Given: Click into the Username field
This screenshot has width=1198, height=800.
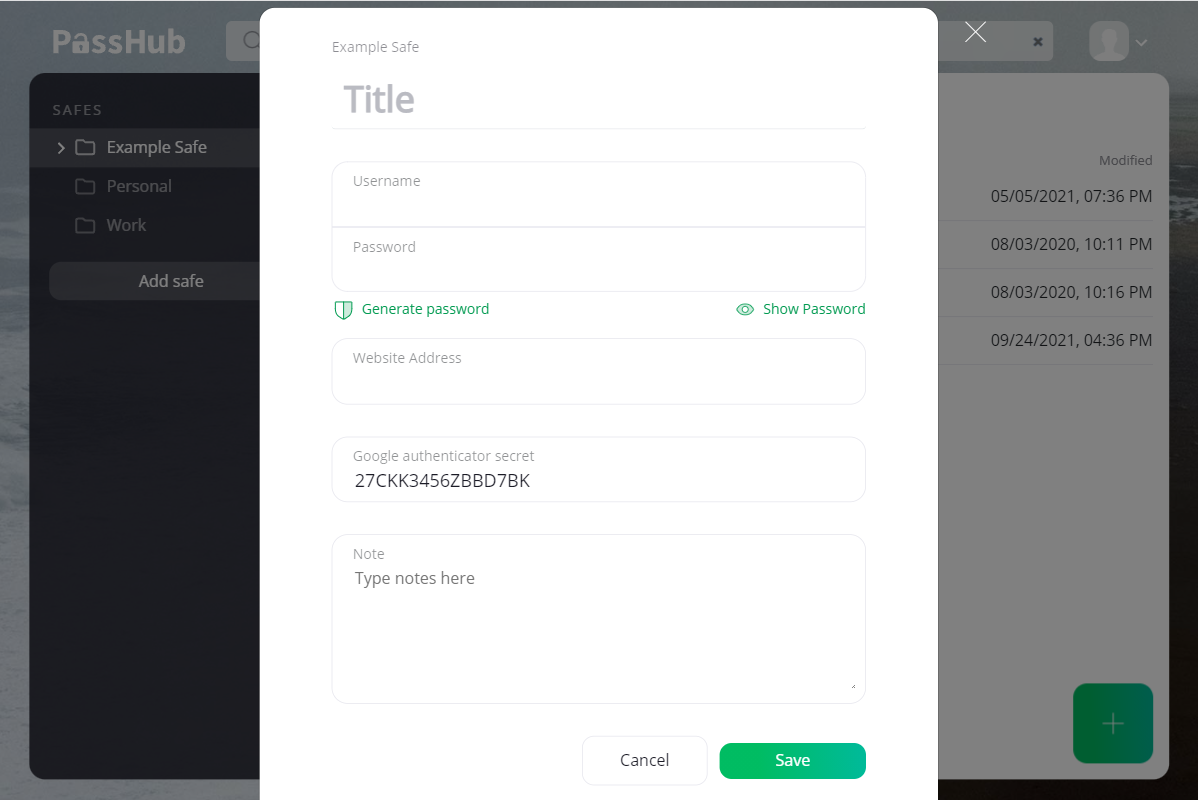Looking at the screenshot, I should 598,194.
